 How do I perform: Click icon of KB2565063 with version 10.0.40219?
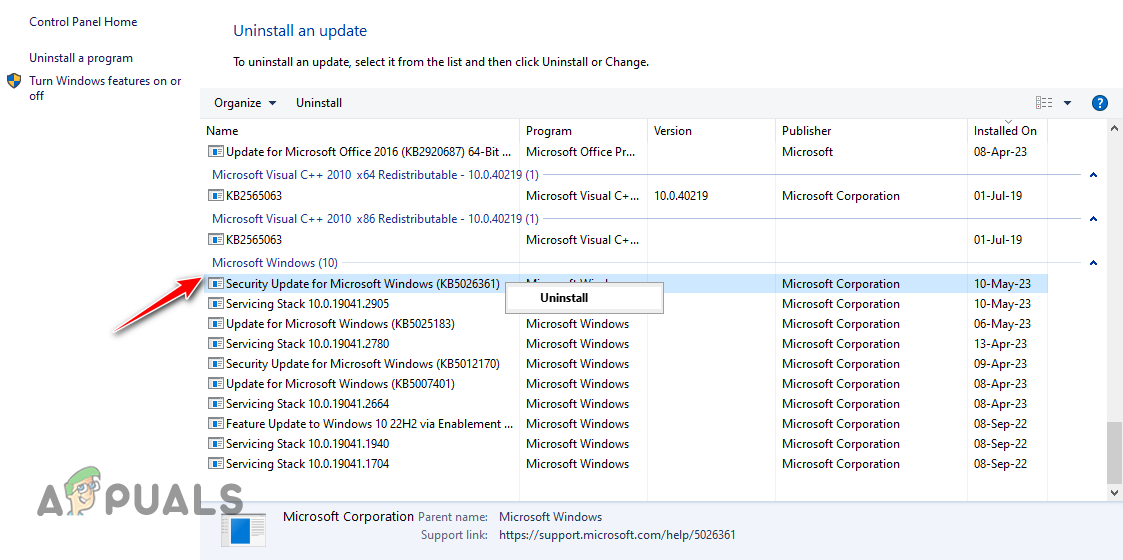(x=216, y=195)
